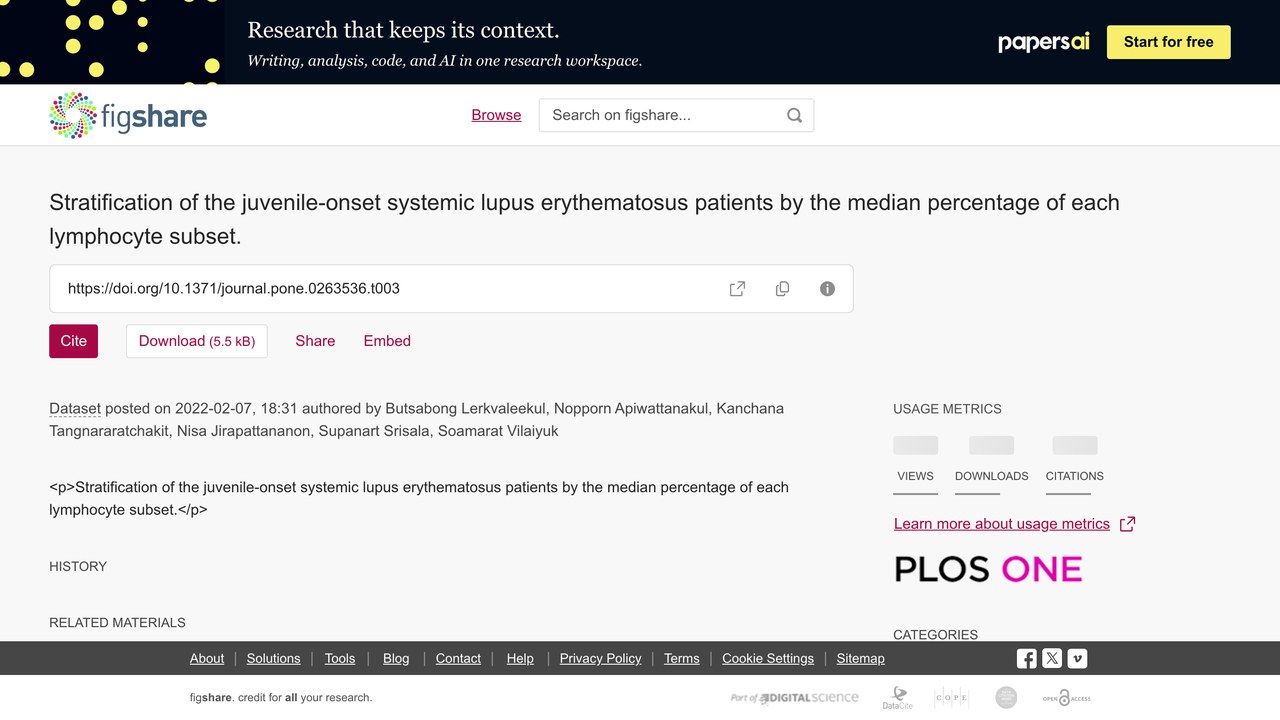Viewport: 1280px width, 720px height.
Task: Click the Cite button
Action: (74, 341)
